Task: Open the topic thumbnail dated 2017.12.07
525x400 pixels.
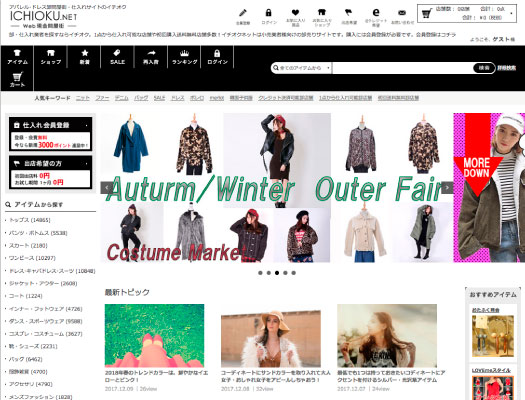Action: coord(387,336)
